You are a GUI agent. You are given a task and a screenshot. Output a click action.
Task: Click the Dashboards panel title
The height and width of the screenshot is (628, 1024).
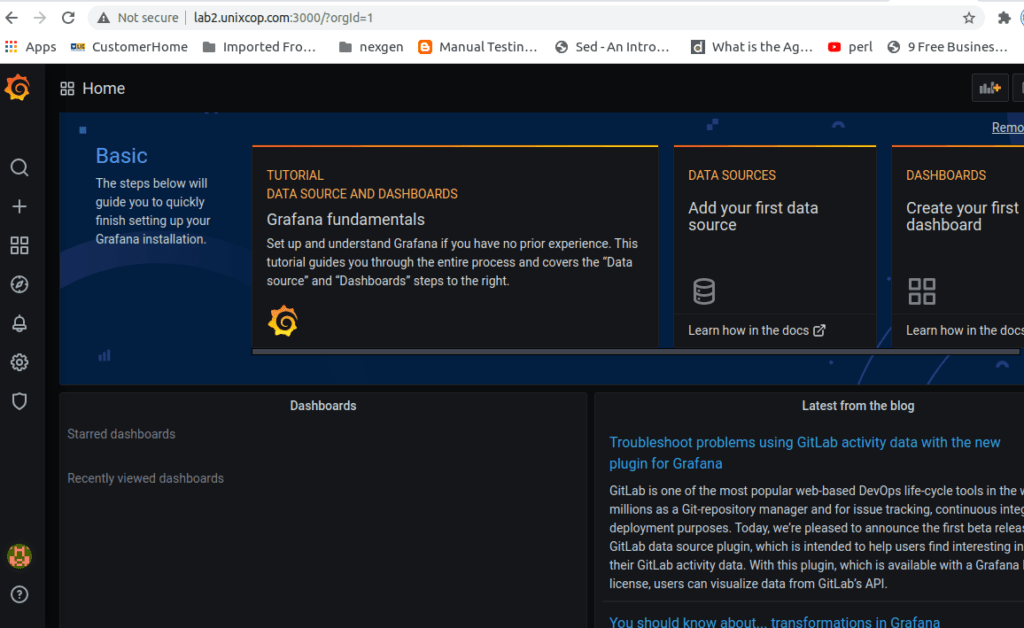(x=323, y=406)
